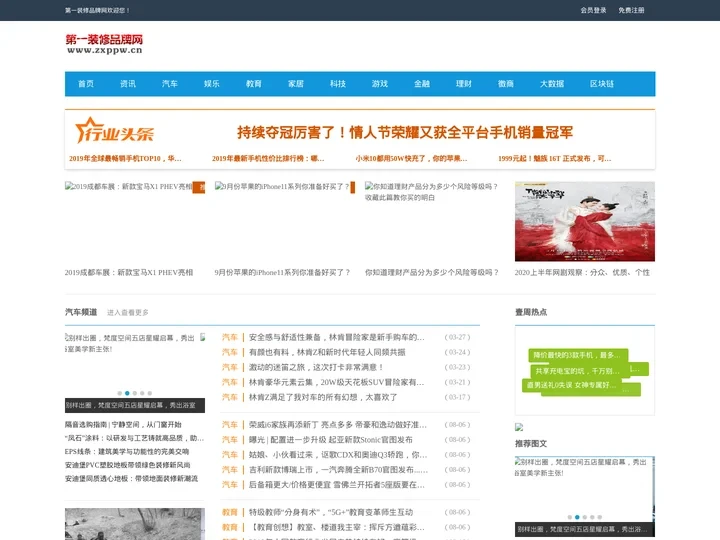Open headline 持续夺冠厉害了！情人节荣耀
720x540 pixels.
point(405,132)
